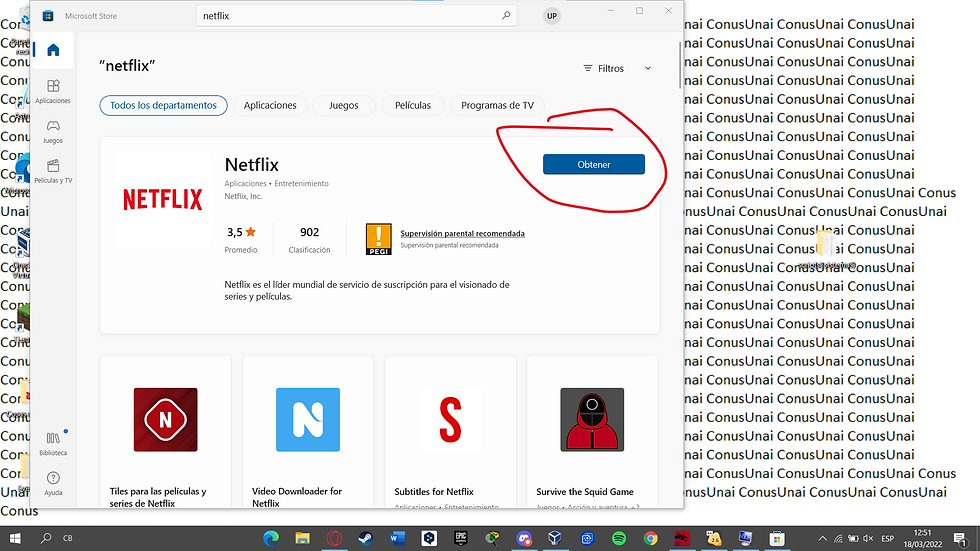
Task: Click Tiles para las películas title text
Action: (158, 497)
